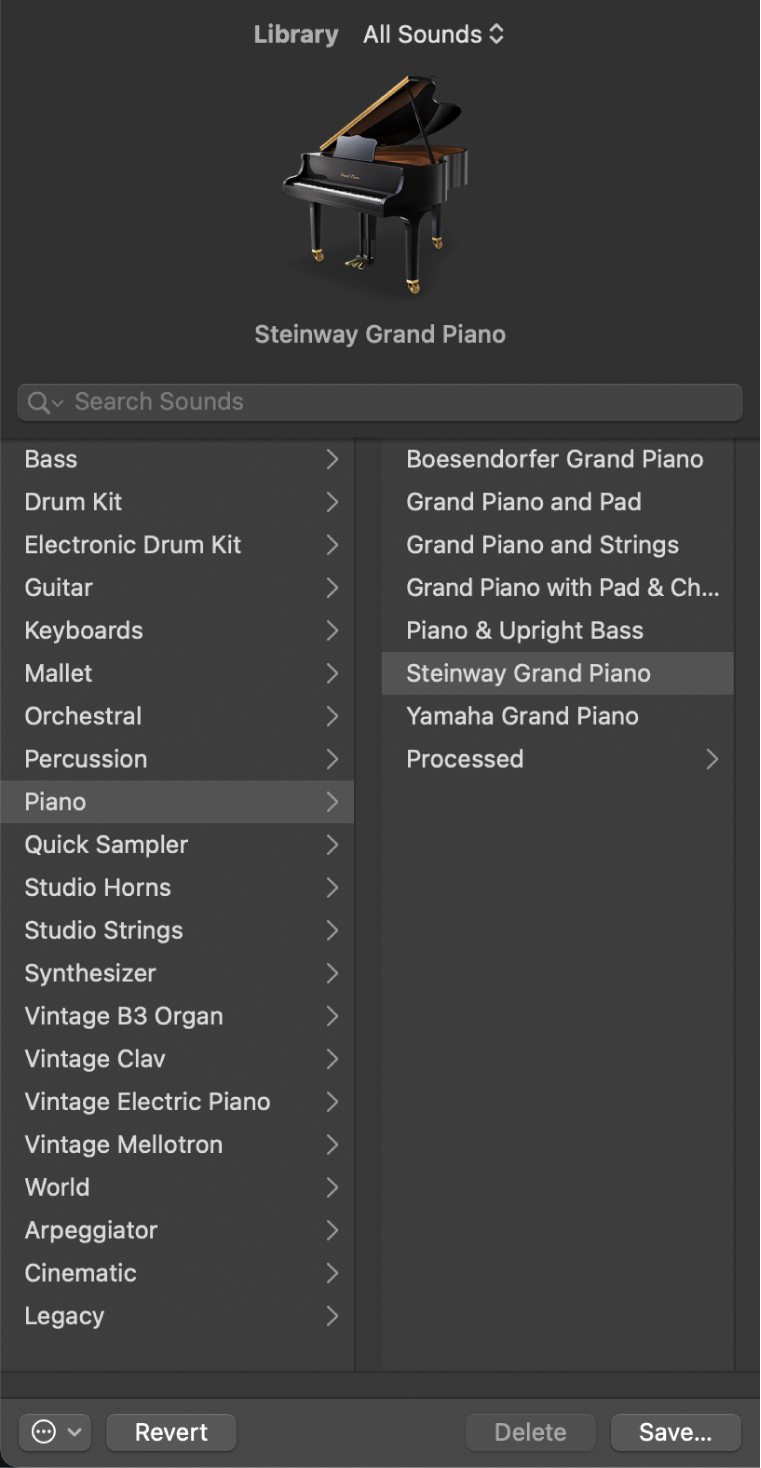Viewport: 761px width, 1468px height.
Task: Click the Steinway Grand Piano instrument image
Action: click(378, 185)
